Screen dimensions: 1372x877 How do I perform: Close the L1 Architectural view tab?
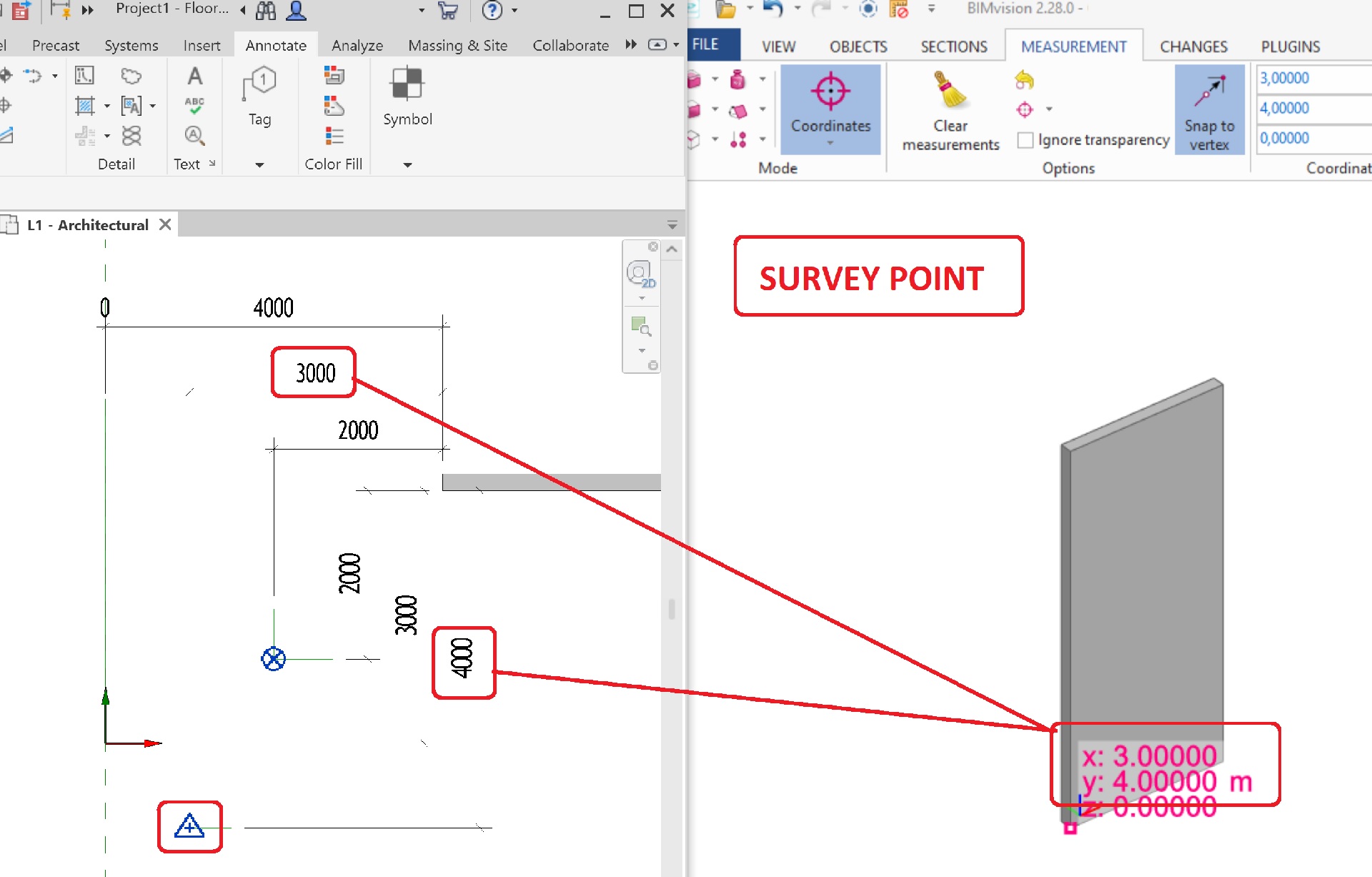click(165, 224)
